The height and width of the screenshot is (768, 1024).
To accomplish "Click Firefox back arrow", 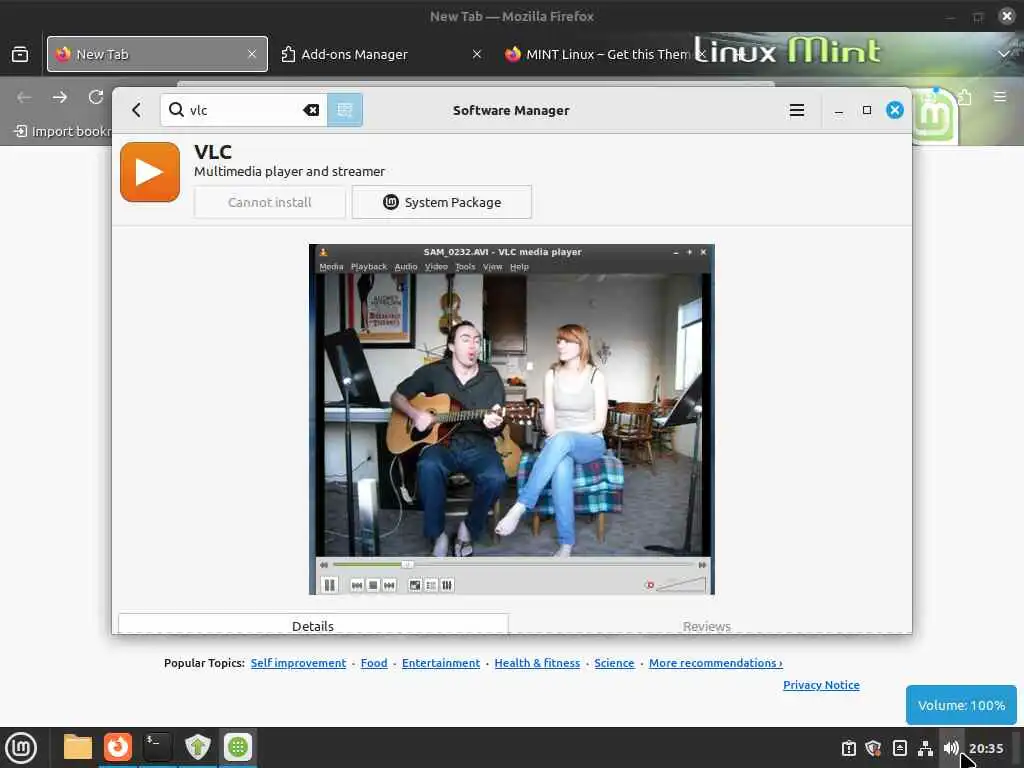I will click(24, 97).
